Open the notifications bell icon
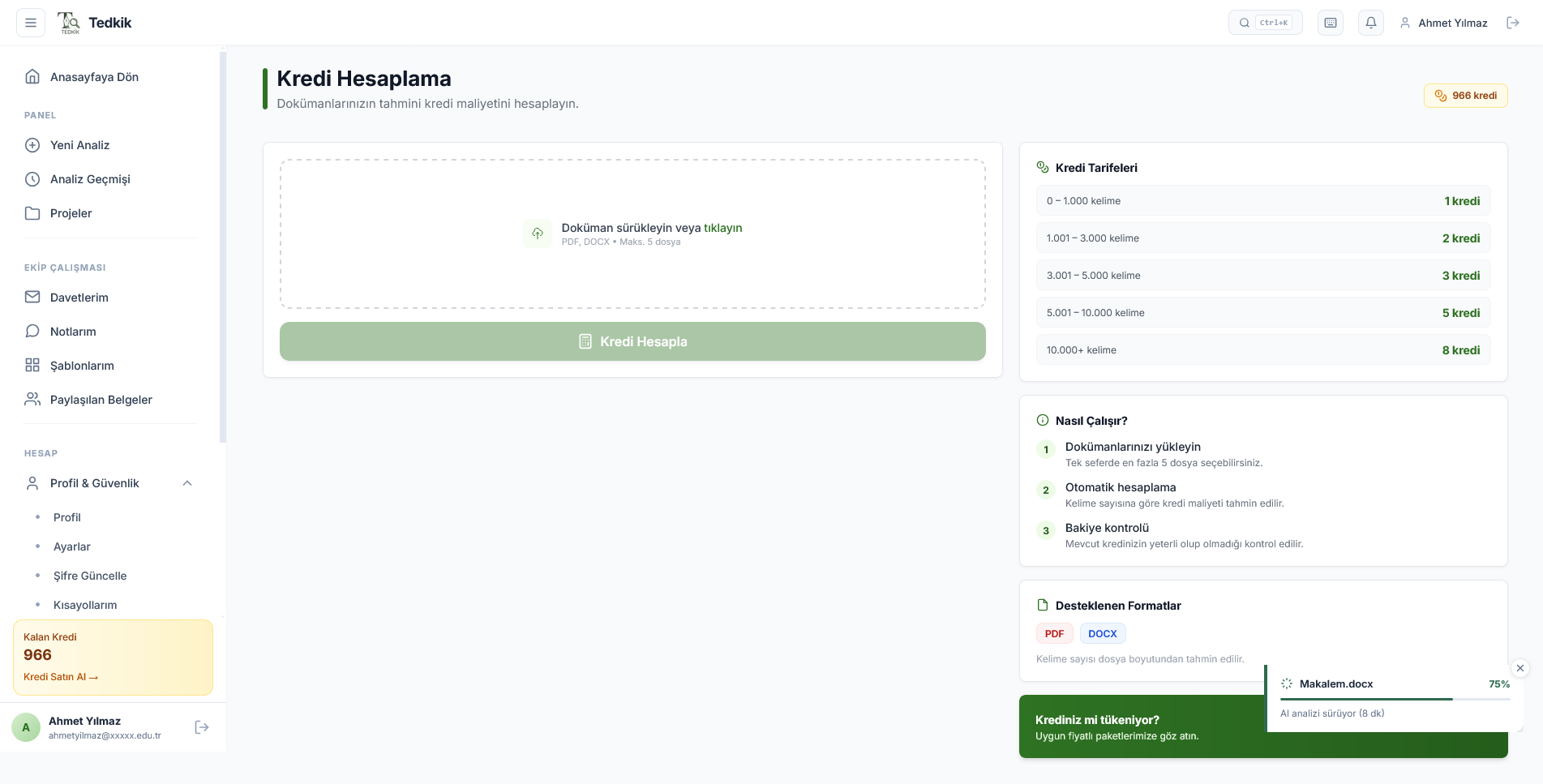Image resolution: width=1543 pixels, height=784 pixels. [1371, 23]
